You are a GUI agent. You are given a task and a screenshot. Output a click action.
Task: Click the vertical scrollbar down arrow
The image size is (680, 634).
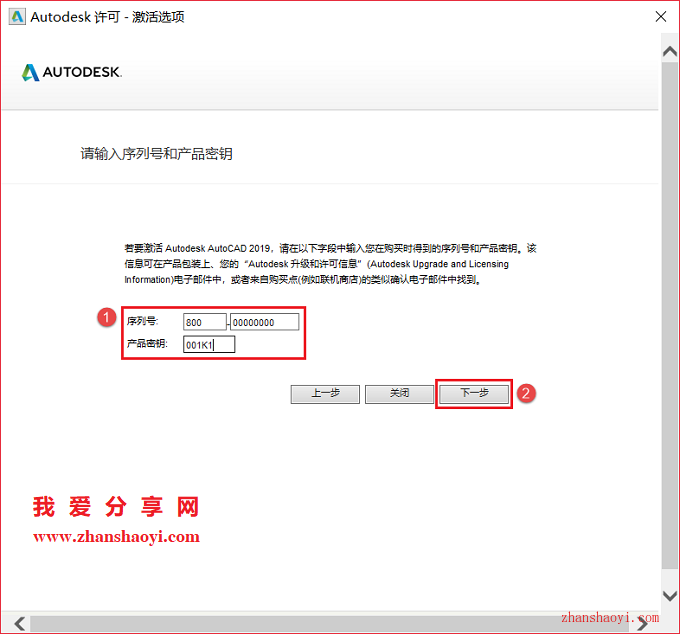click(670, 596)
